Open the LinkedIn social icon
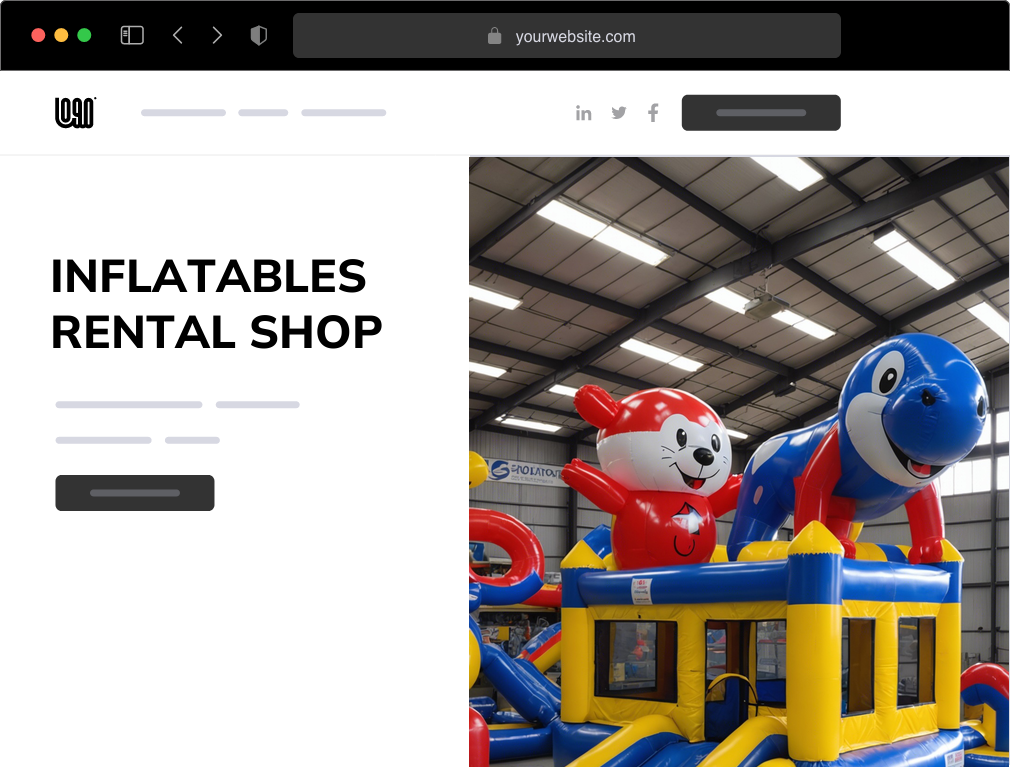 click(584, 113)
